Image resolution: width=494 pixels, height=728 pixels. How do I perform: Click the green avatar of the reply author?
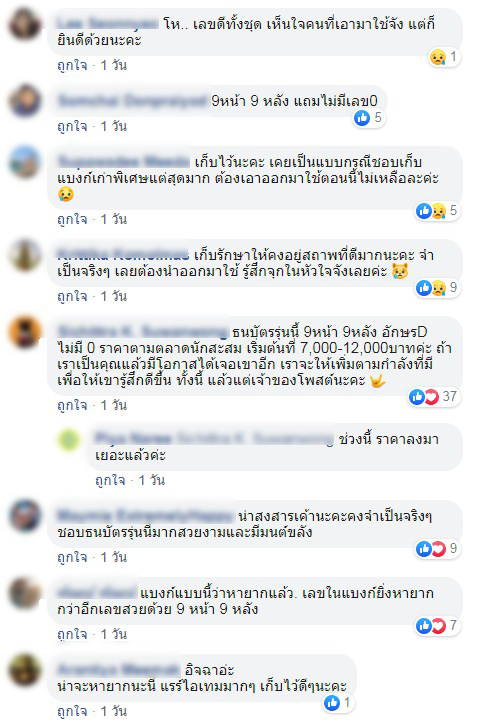[x=69, y=439]
